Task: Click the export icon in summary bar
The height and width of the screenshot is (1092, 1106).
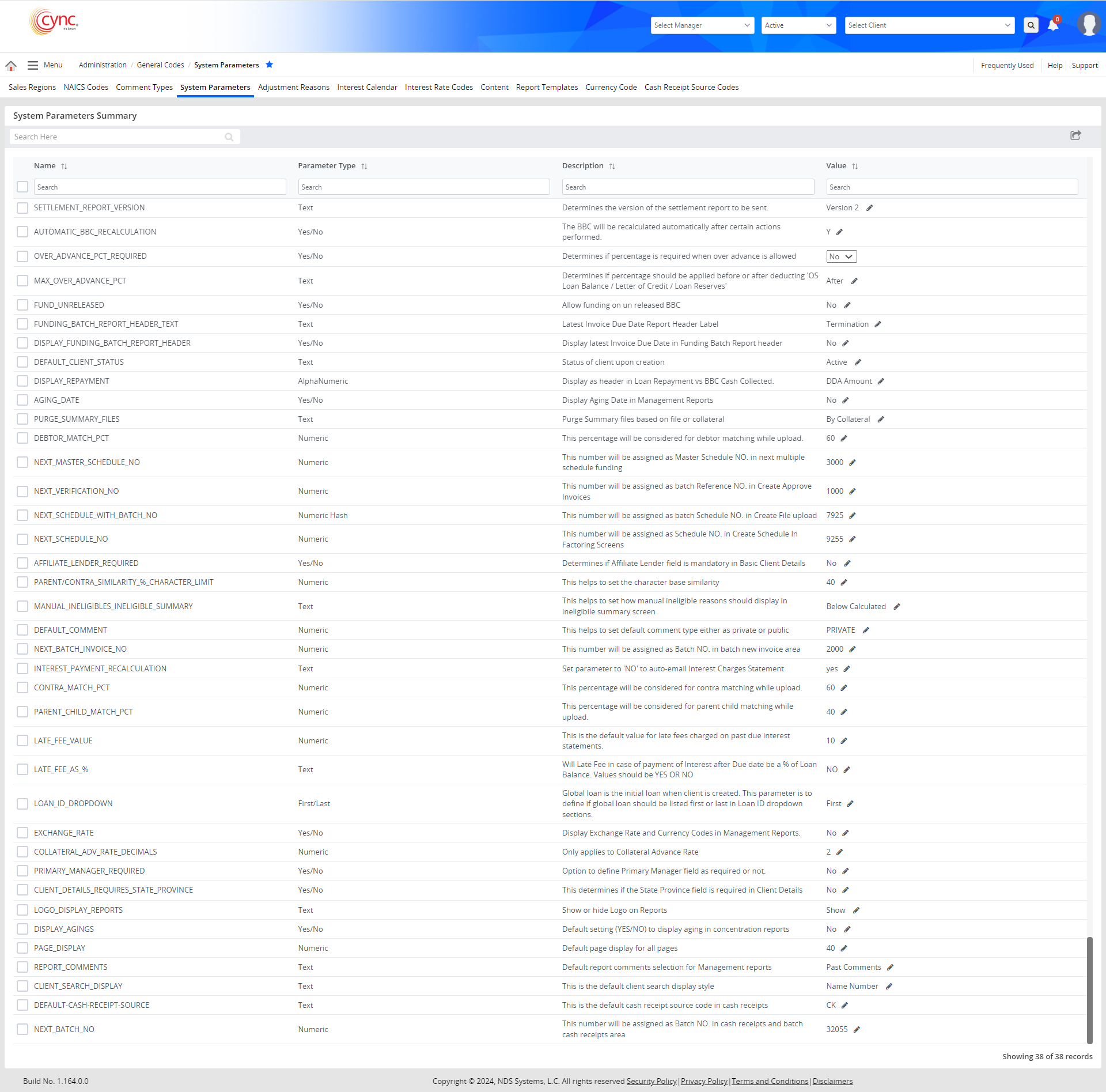Action: pyautogui.click(x=1075, y=135)
